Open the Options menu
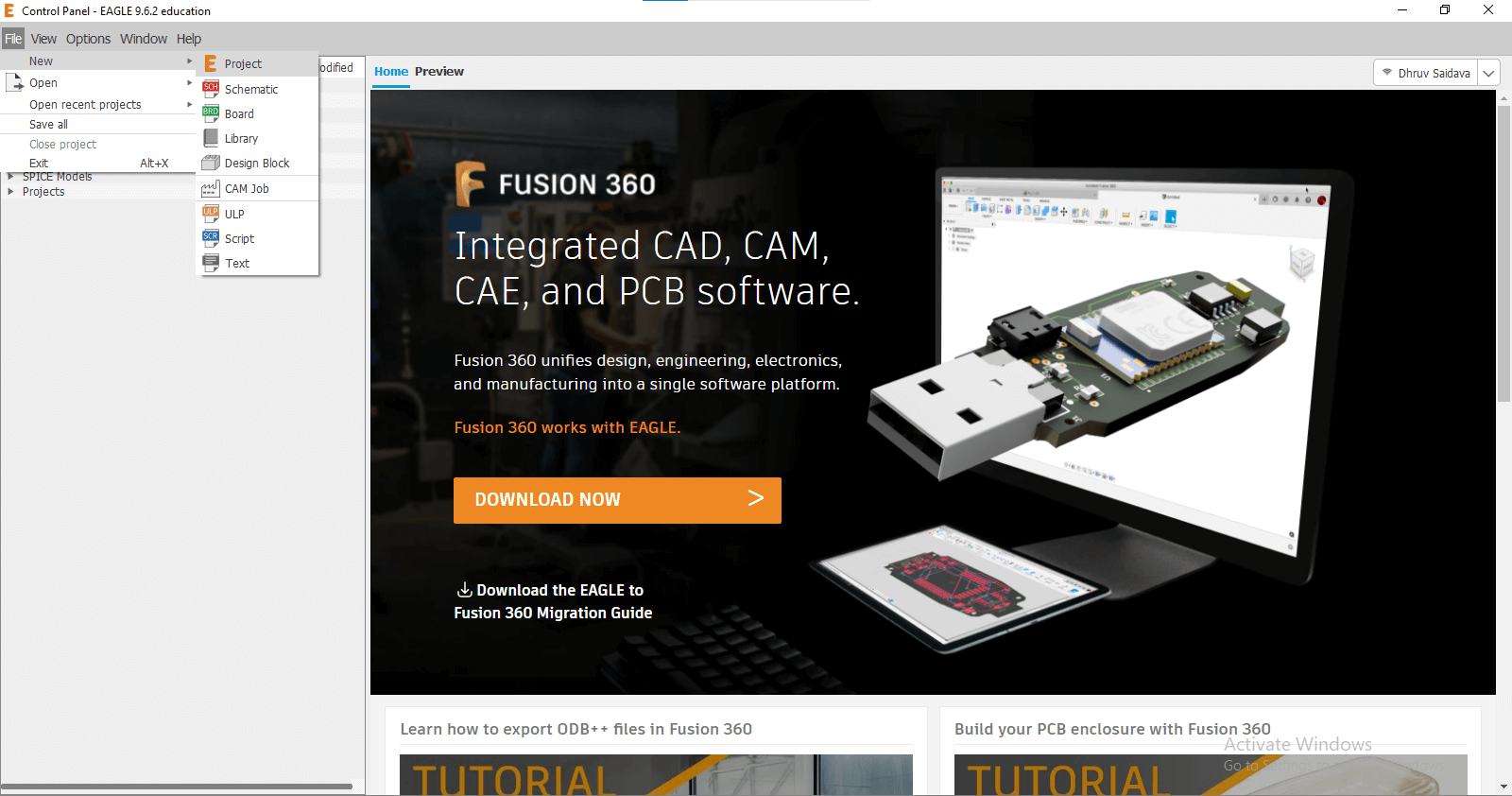This screenshot has height=796, width=1512. tap(88, 39)
